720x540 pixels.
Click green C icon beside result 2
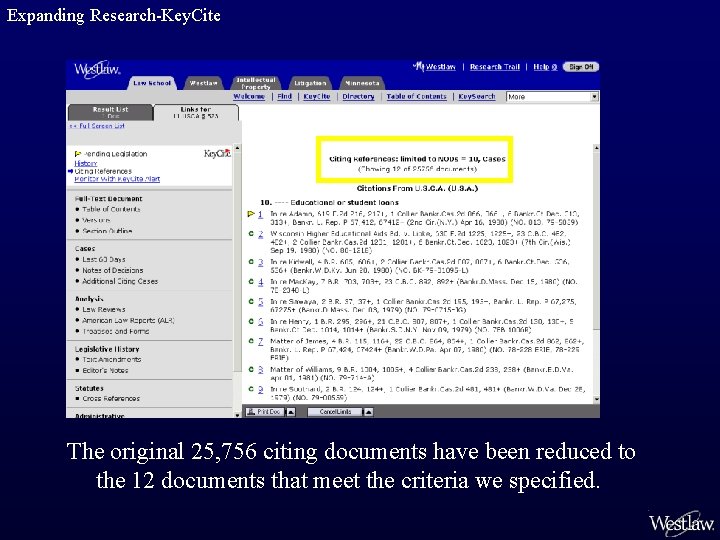click(x=251, y=234)
